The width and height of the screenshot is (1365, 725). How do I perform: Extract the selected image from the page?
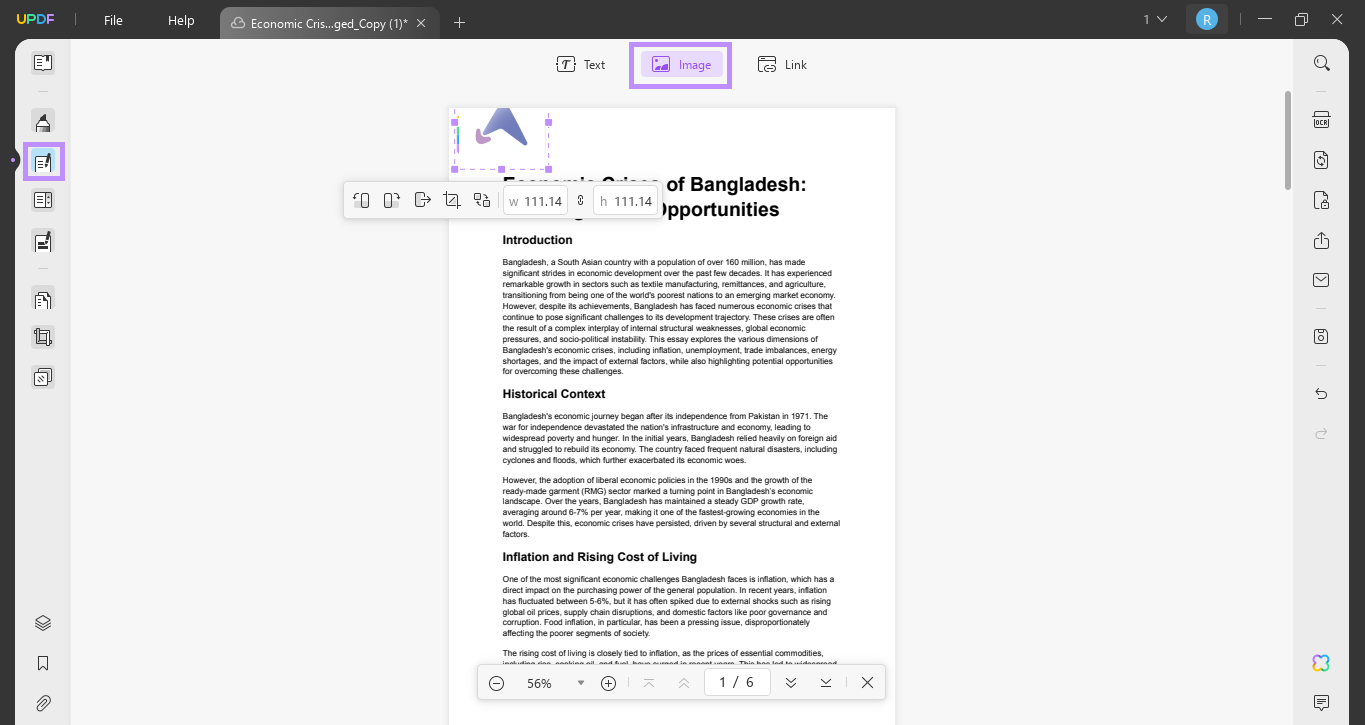tap(422, 199)
